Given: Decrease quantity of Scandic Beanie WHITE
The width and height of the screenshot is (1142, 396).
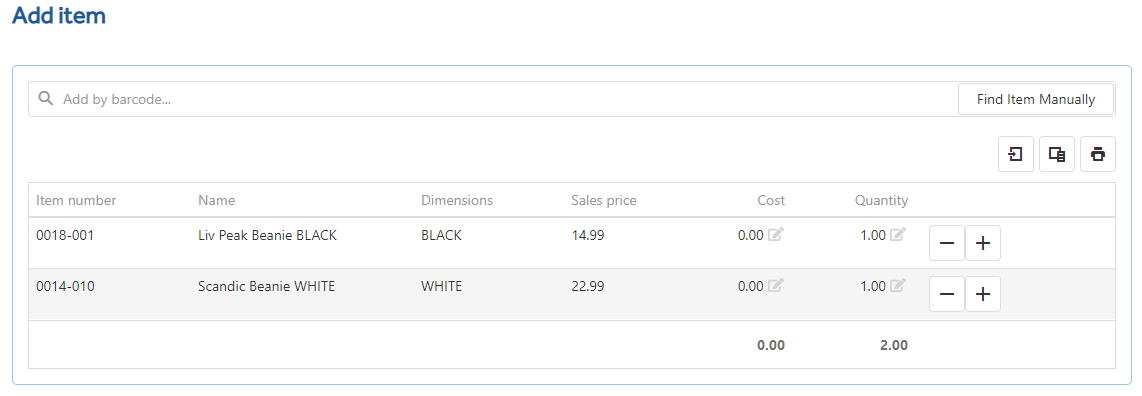Looking at the screenshot, I should (947, 294).
